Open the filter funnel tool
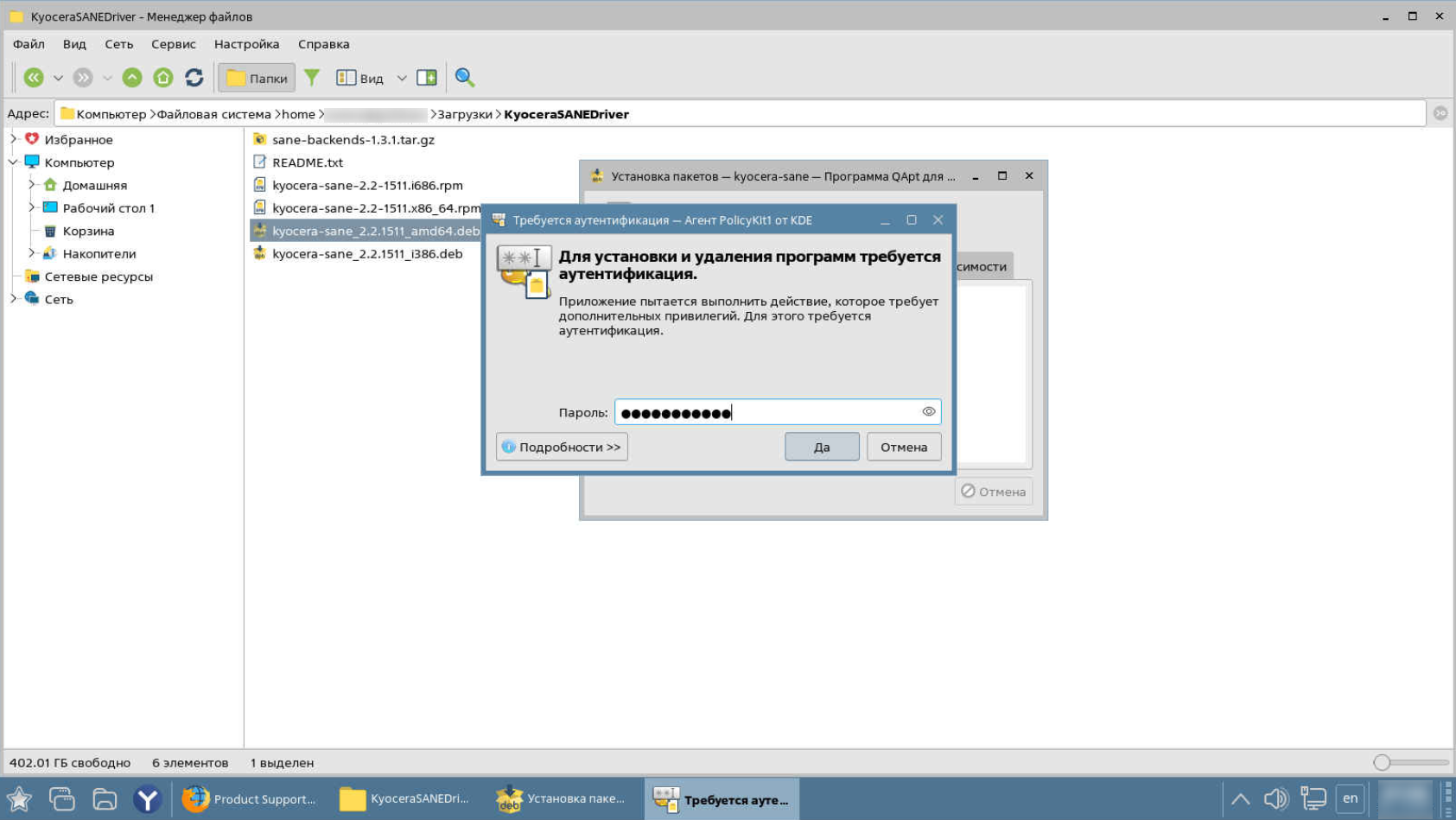The width and height of the screenshot is (1456, 820). click(312, 78)
